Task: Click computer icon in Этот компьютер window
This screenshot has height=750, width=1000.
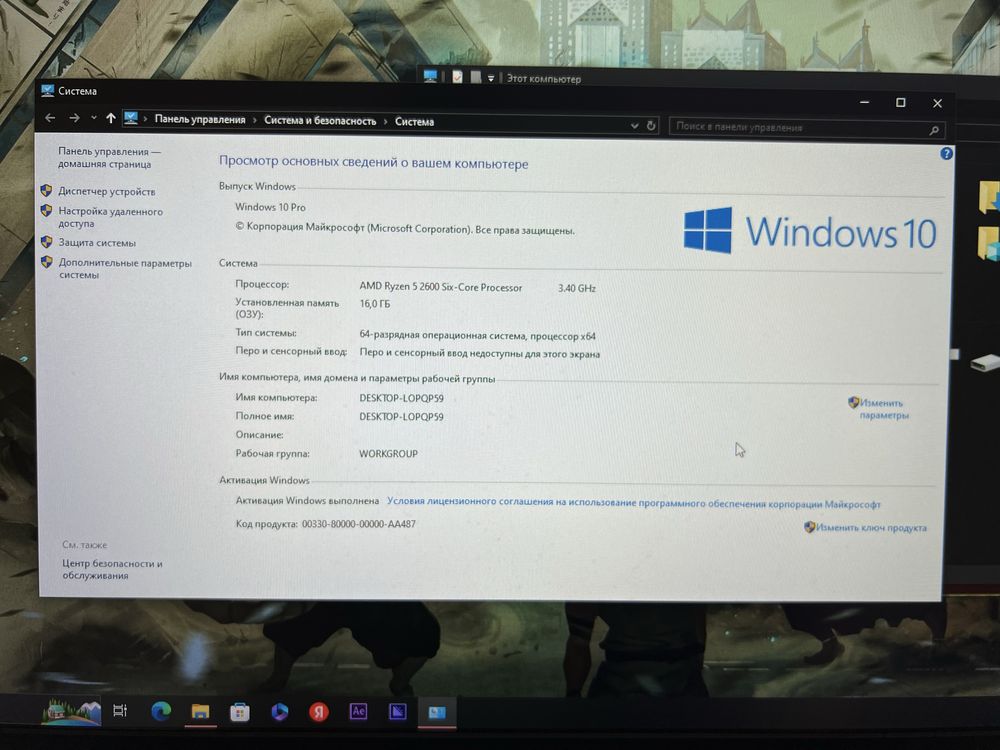Action: coord(430,76)
